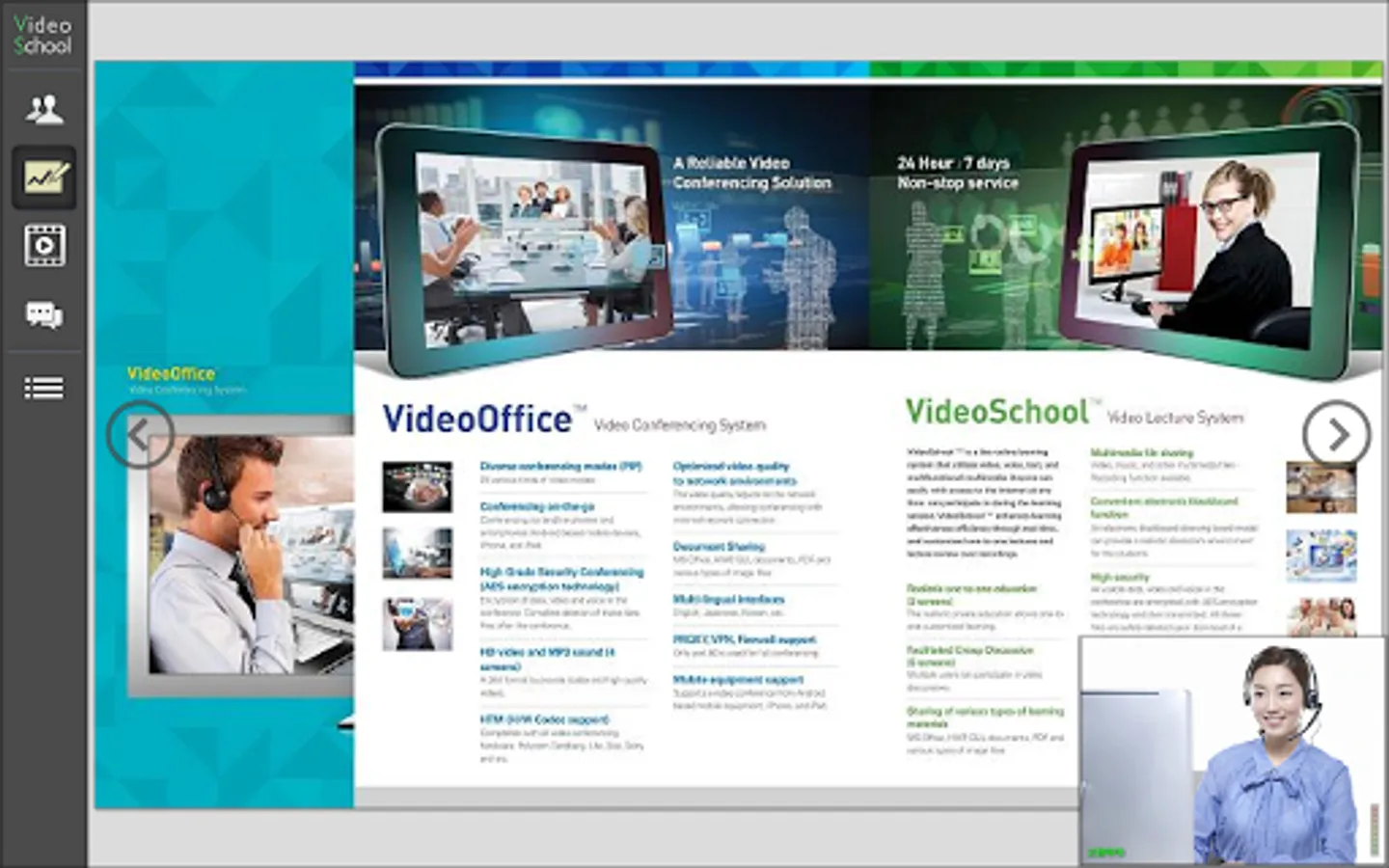The height and width of the screenshot is (868, 1389).
Task: Select the whiteboard chart presentation icon
Action: coord(44,177)
